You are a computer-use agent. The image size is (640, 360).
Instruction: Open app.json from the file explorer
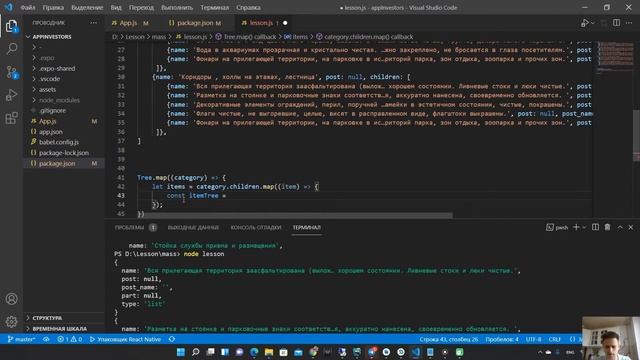(51, 131)
